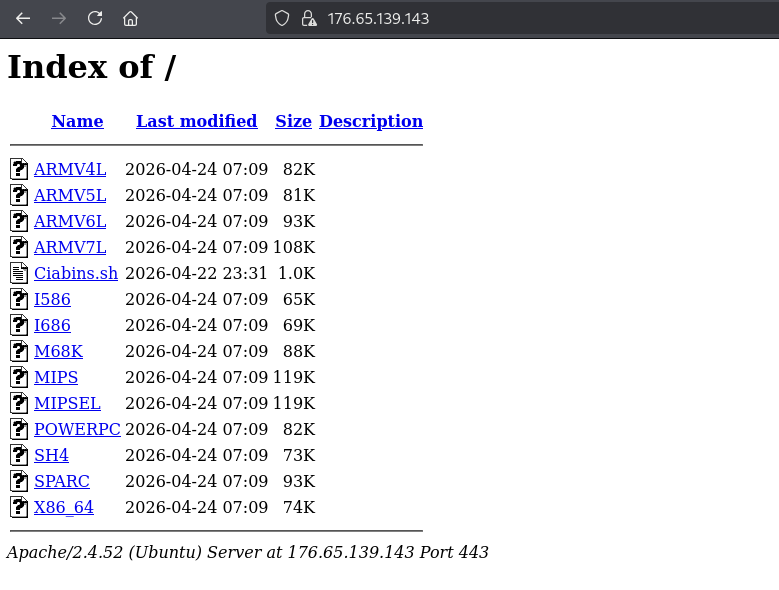
Task: Open the M68K file link
Action: click(58, 351)
